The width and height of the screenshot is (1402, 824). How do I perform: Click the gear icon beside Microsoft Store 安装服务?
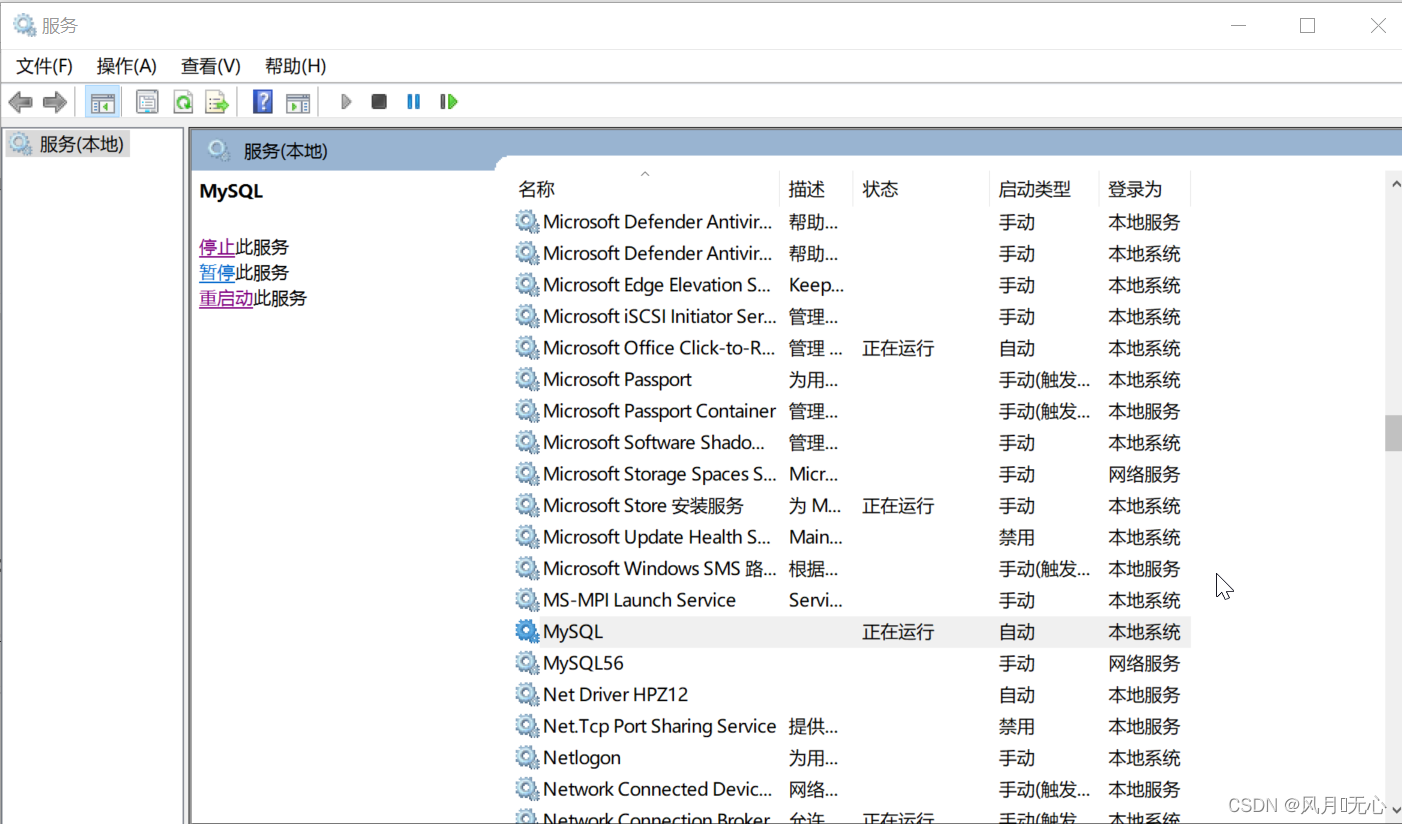pos(527,505)
